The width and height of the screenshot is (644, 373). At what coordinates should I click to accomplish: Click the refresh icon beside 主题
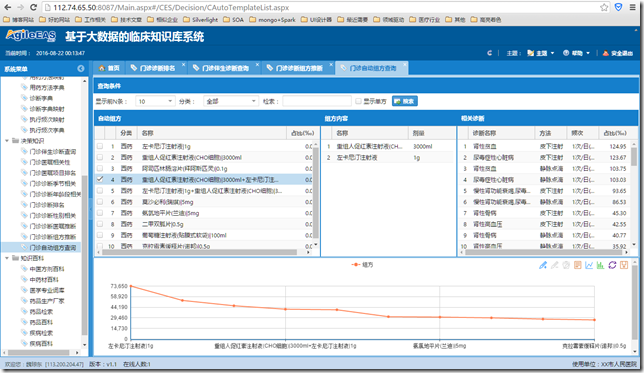pos(490,53)
